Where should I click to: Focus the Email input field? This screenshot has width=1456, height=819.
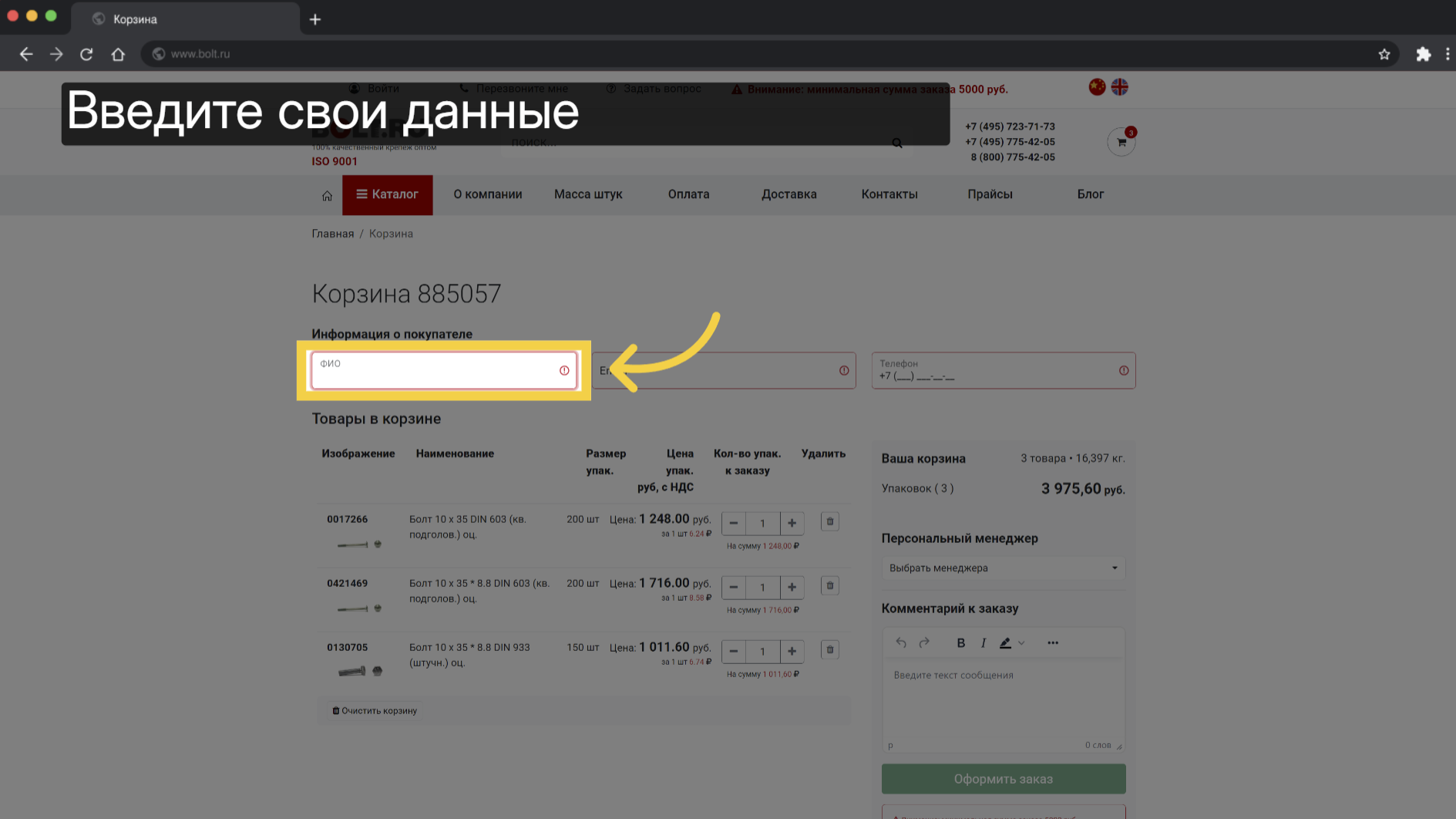724,371
